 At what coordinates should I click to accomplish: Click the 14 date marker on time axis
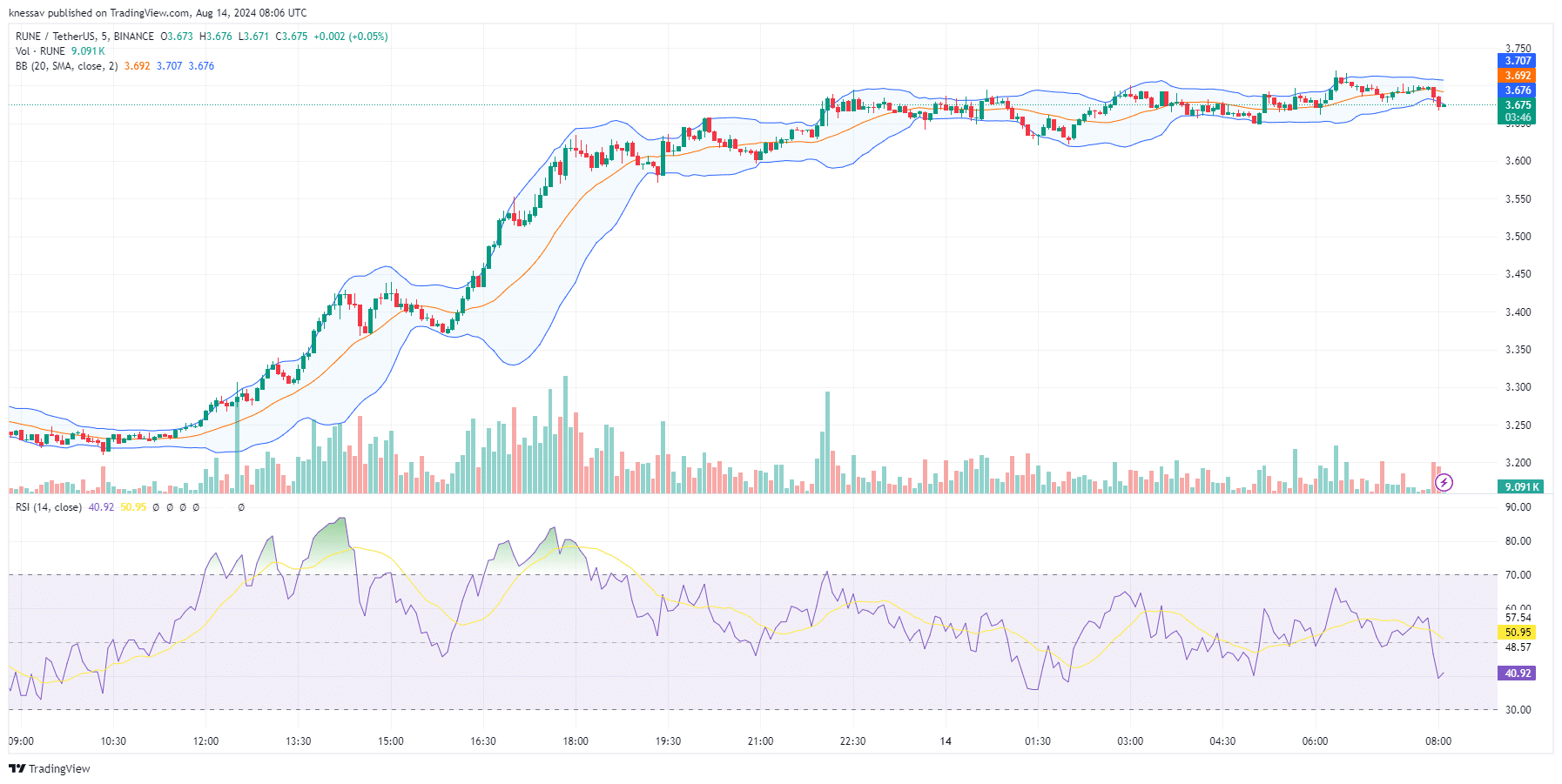pyautogui.click(x=946, y=741)
